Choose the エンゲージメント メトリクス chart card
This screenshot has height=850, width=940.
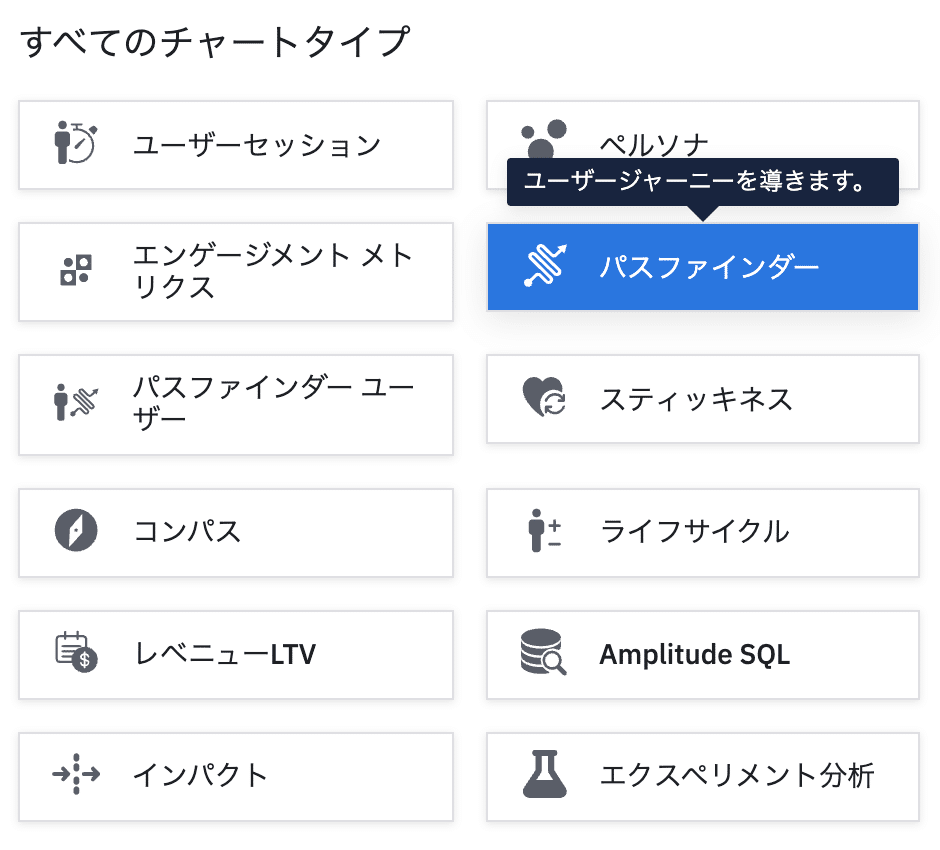[272, 271]
